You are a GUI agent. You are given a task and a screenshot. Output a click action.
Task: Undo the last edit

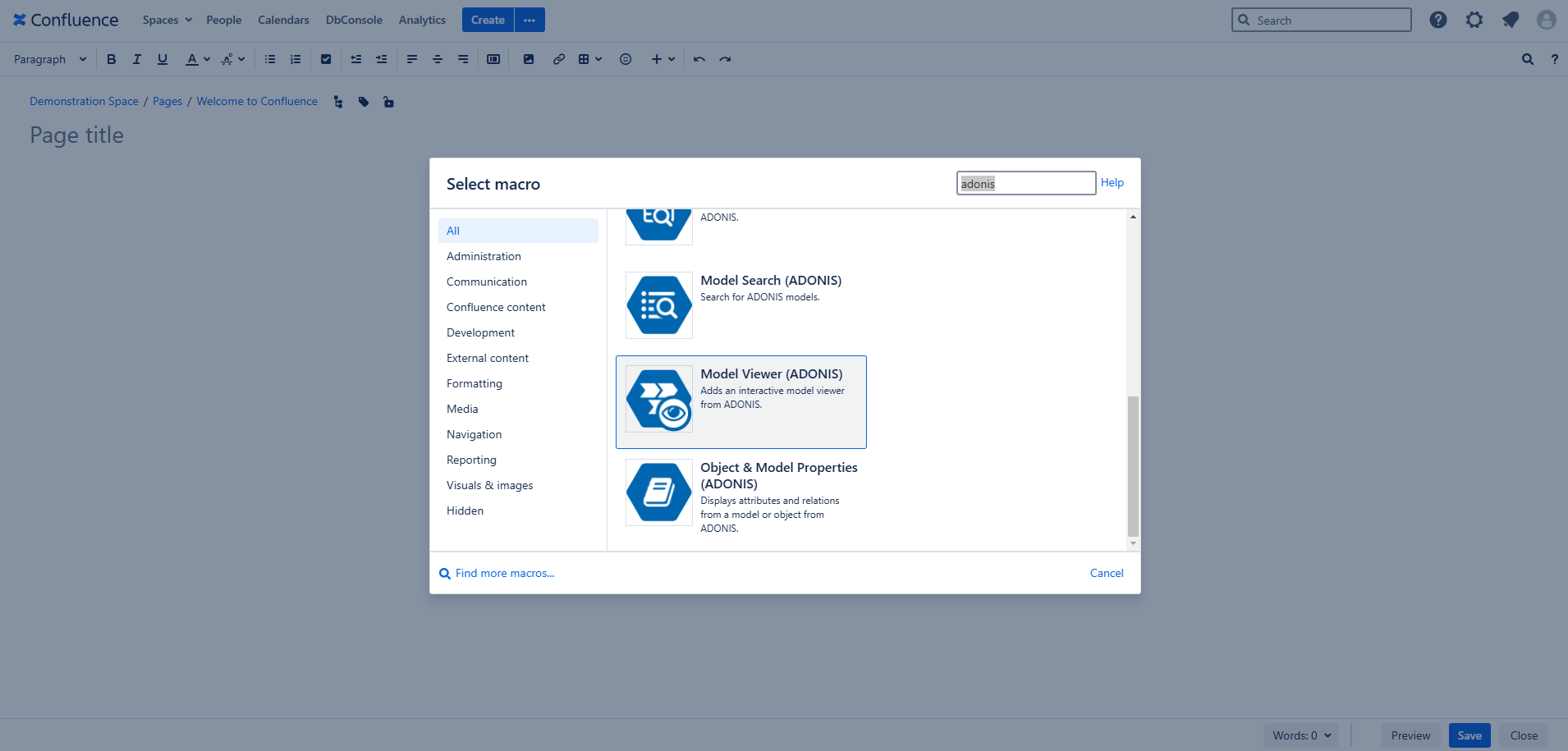pos(699,58)
